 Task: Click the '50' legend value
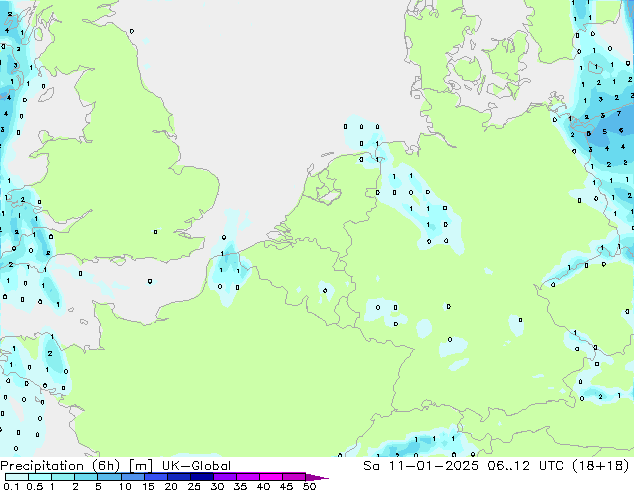tap(309, 486)
